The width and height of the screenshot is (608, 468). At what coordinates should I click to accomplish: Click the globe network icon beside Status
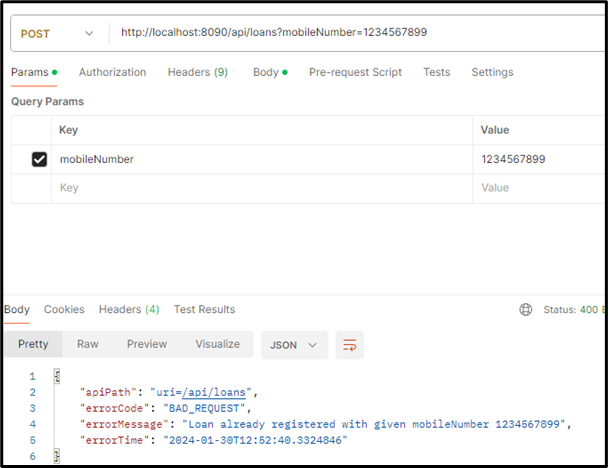tap(526, 310)
